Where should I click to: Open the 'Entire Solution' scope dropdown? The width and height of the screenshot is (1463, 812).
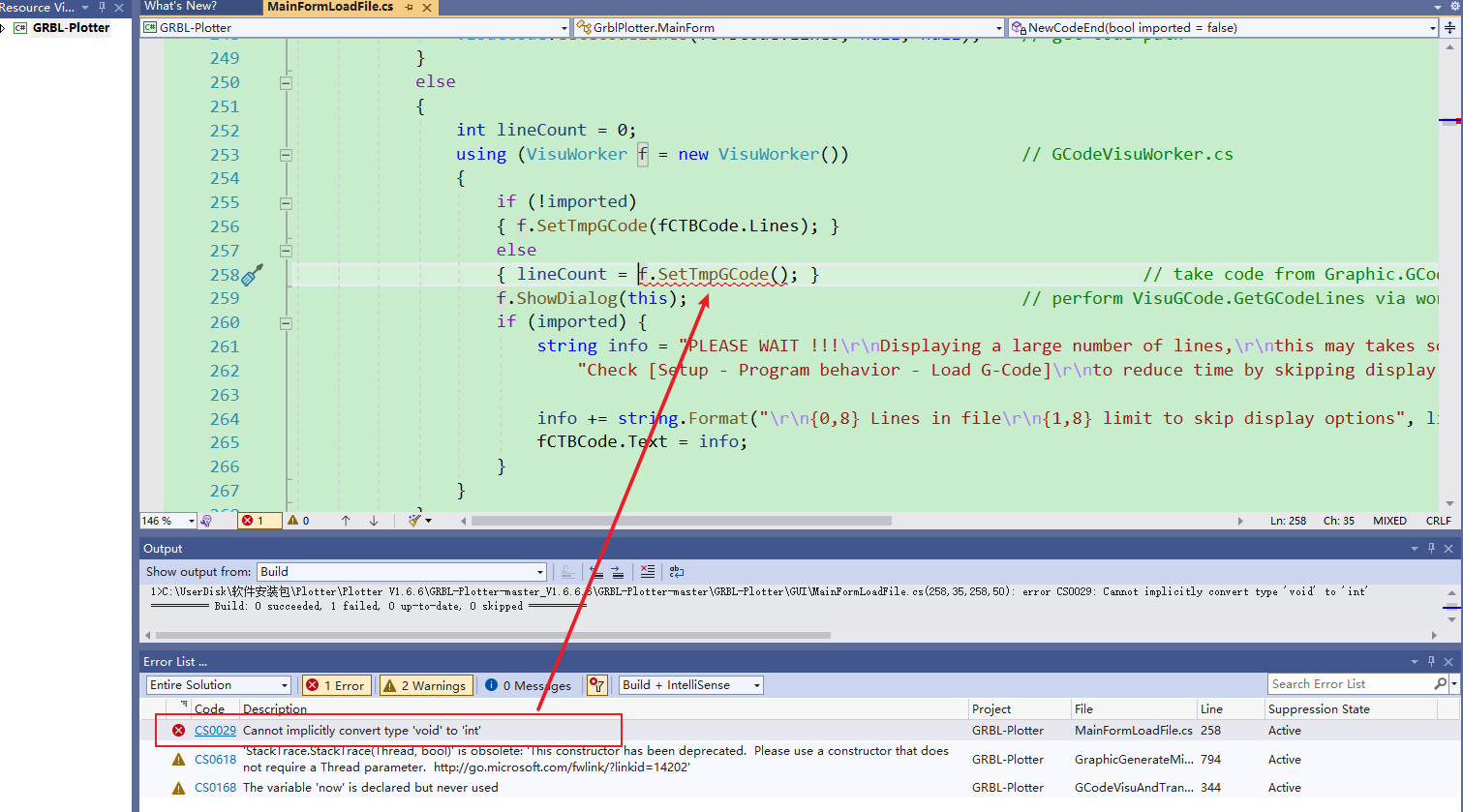click(x=219, y=685)
